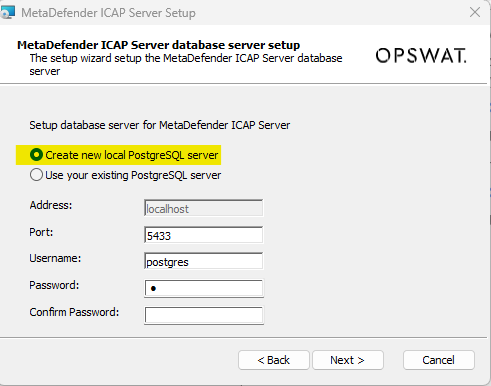Focus the Password input box
The height and width of the screenshot is (386, 491).
pos(204,288)
